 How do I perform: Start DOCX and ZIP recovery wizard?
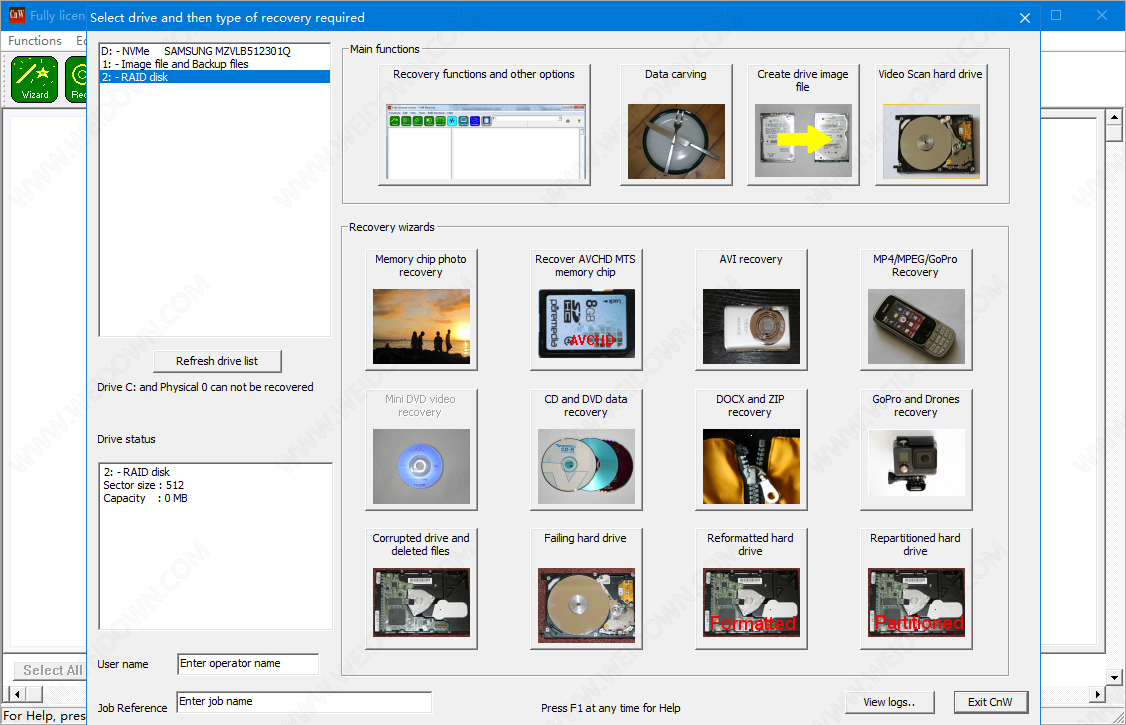point(751,449)
